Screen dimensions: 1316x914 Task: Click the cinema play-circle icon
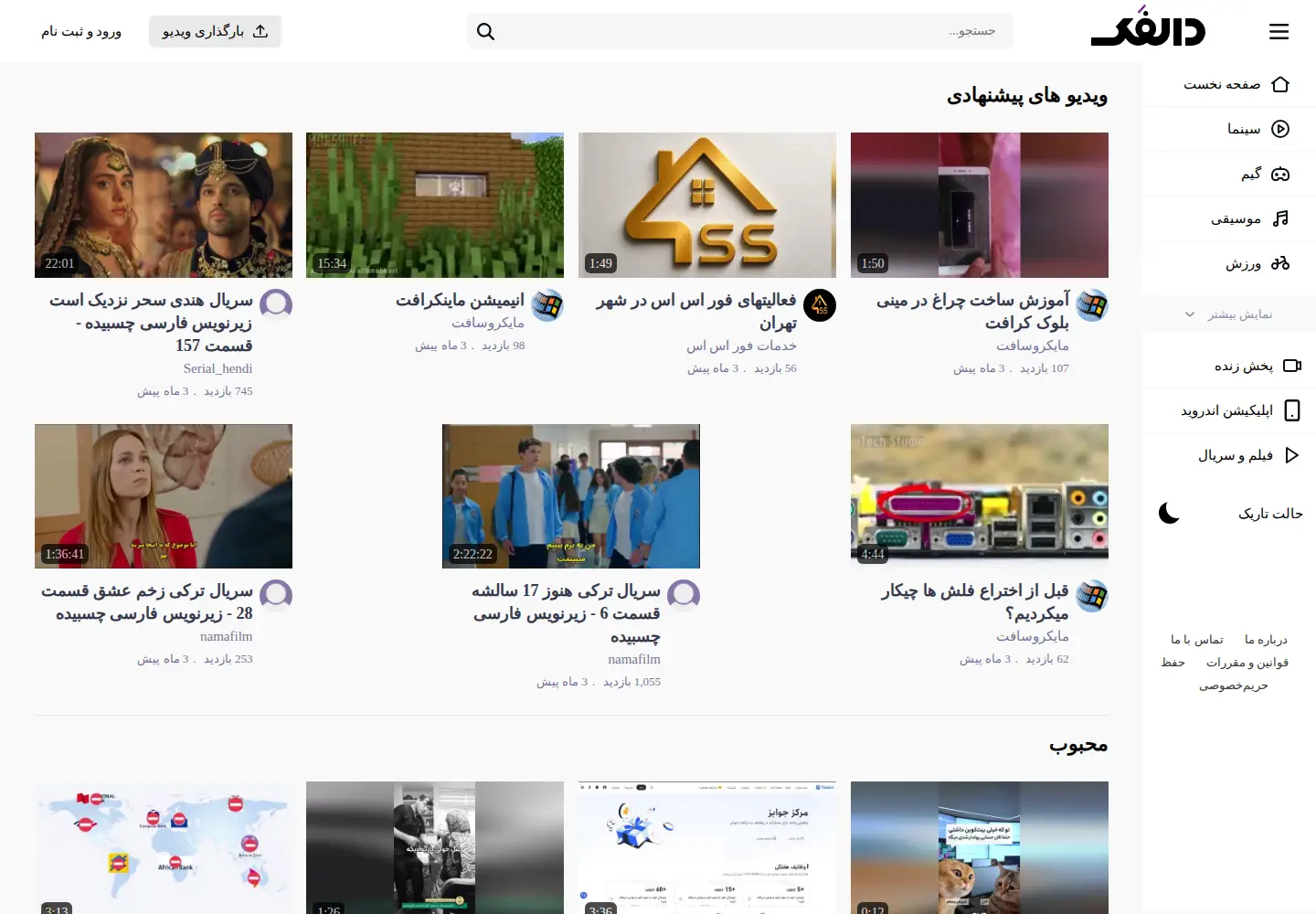coord(1280,129)
